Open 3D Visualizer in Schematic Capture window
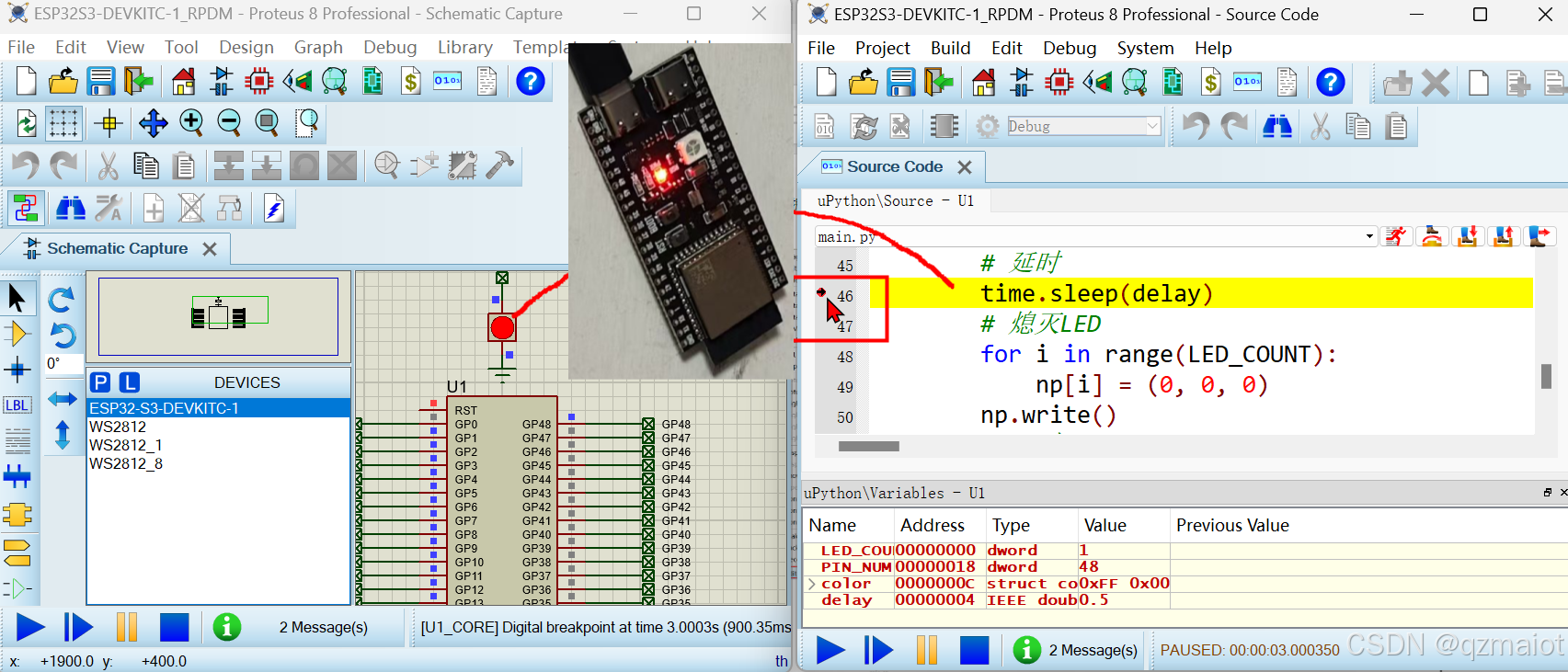 297,82
